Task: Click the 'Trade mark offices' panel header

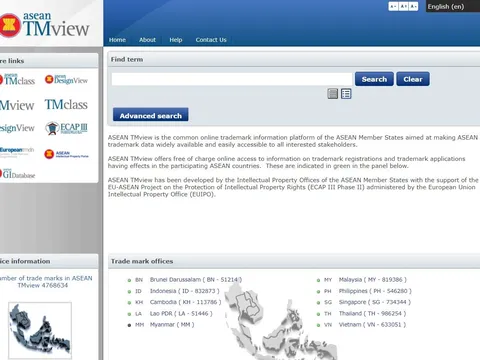Action: pyautogui.click(x=294, y=261)
